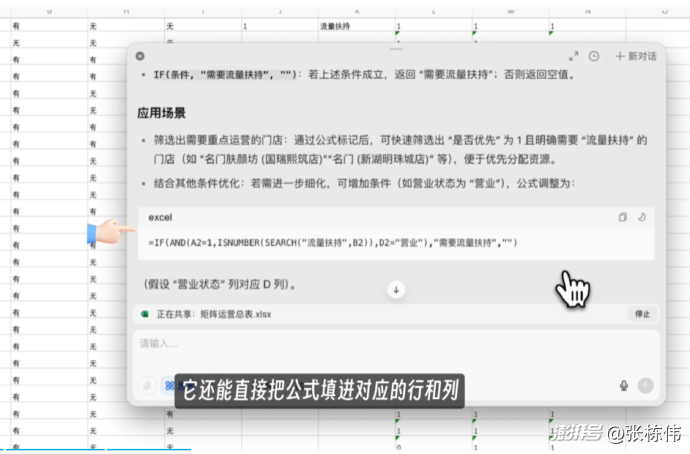Copy the excel code block contents
This screenshot has width=690, height=454.
(x=622, y=217)
